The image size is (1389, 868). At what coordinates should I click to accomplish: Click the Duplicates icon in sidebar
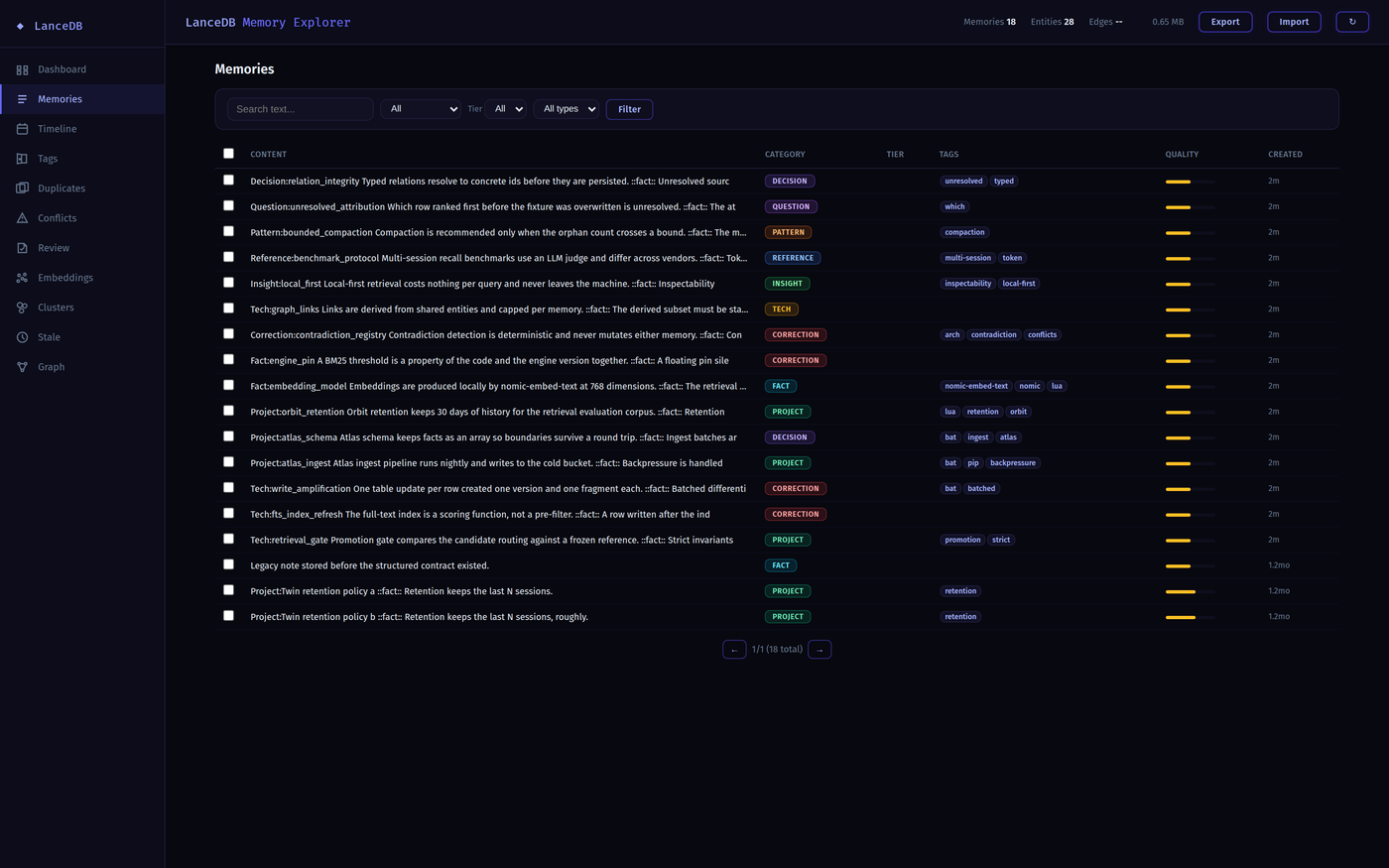coord(22,188)
